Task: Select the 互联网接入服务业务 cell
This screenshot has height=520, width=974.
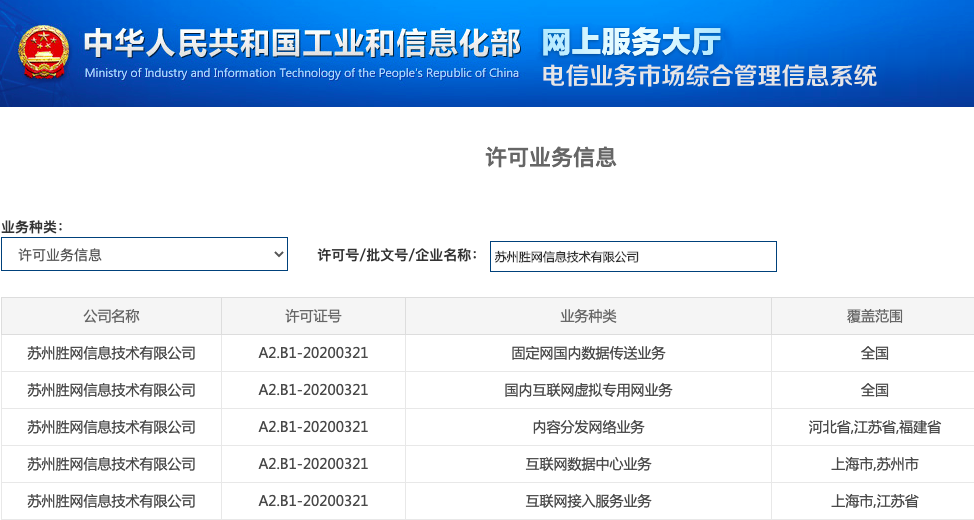Action: [x=588, y=501]
